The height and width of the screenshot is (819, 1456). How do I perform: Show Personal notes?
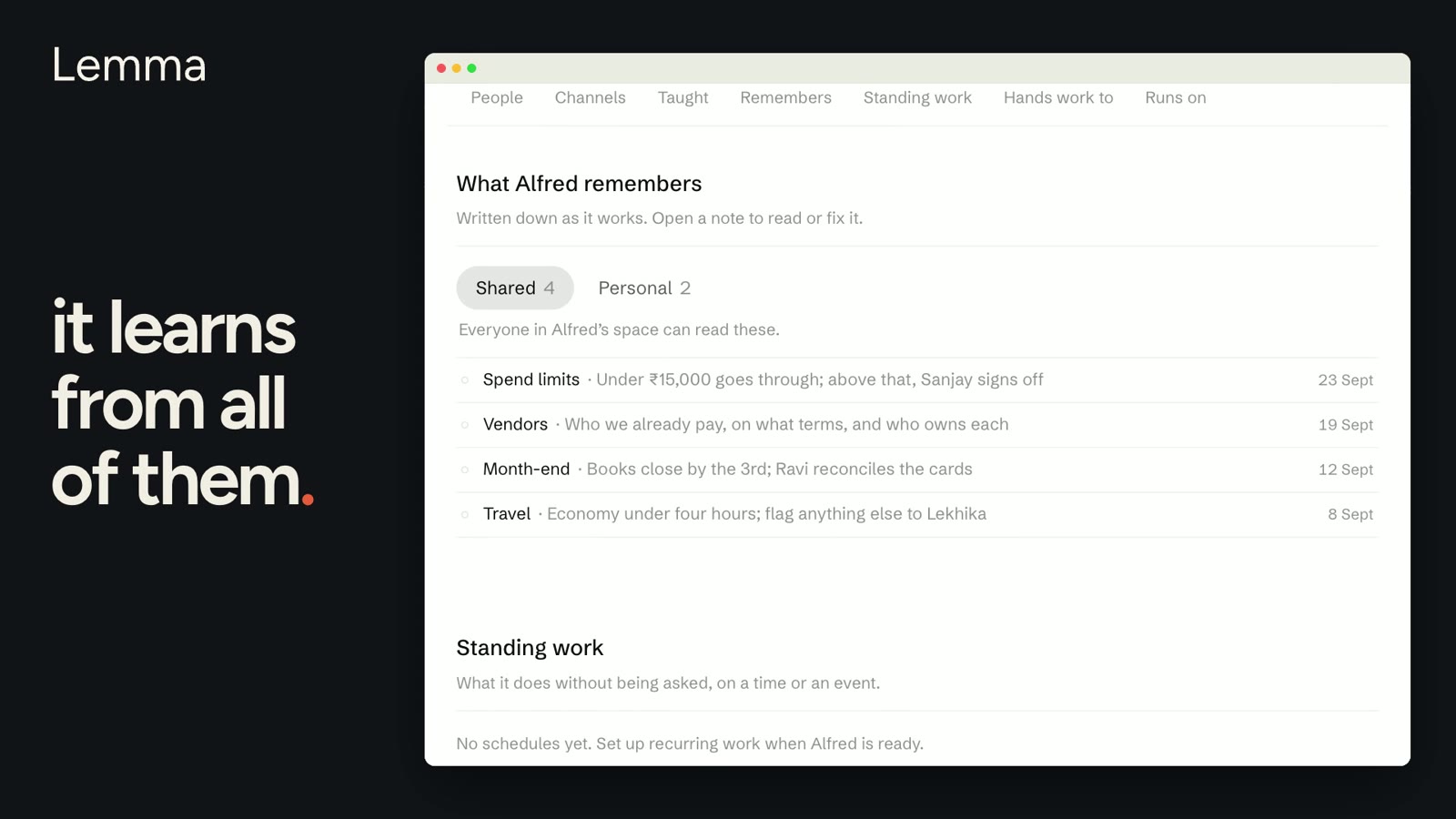pyautogui.click(x=644, y=288)
